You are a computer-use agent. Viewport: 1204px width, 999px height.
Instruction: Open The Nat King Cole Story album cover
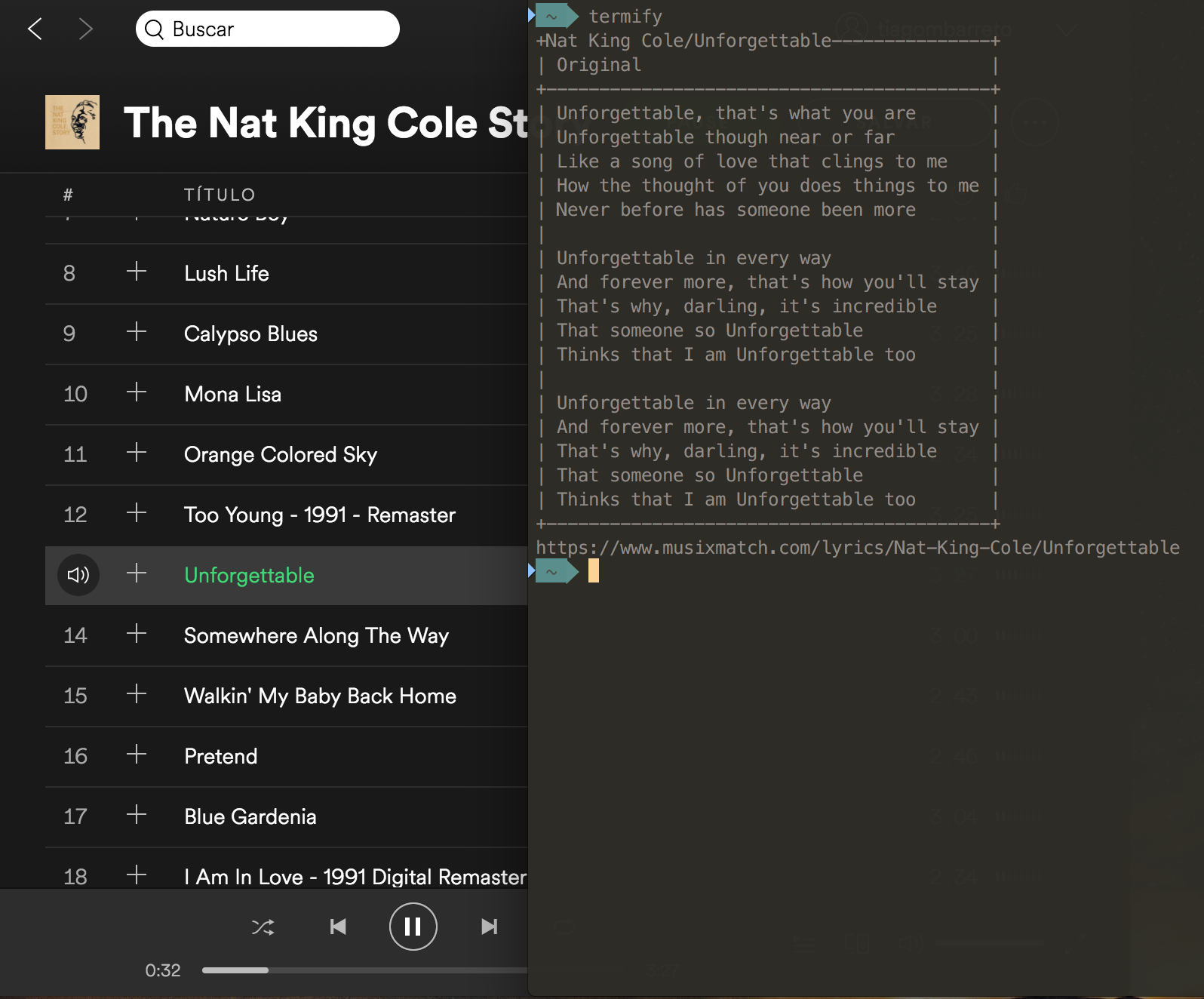pos(72,122)
